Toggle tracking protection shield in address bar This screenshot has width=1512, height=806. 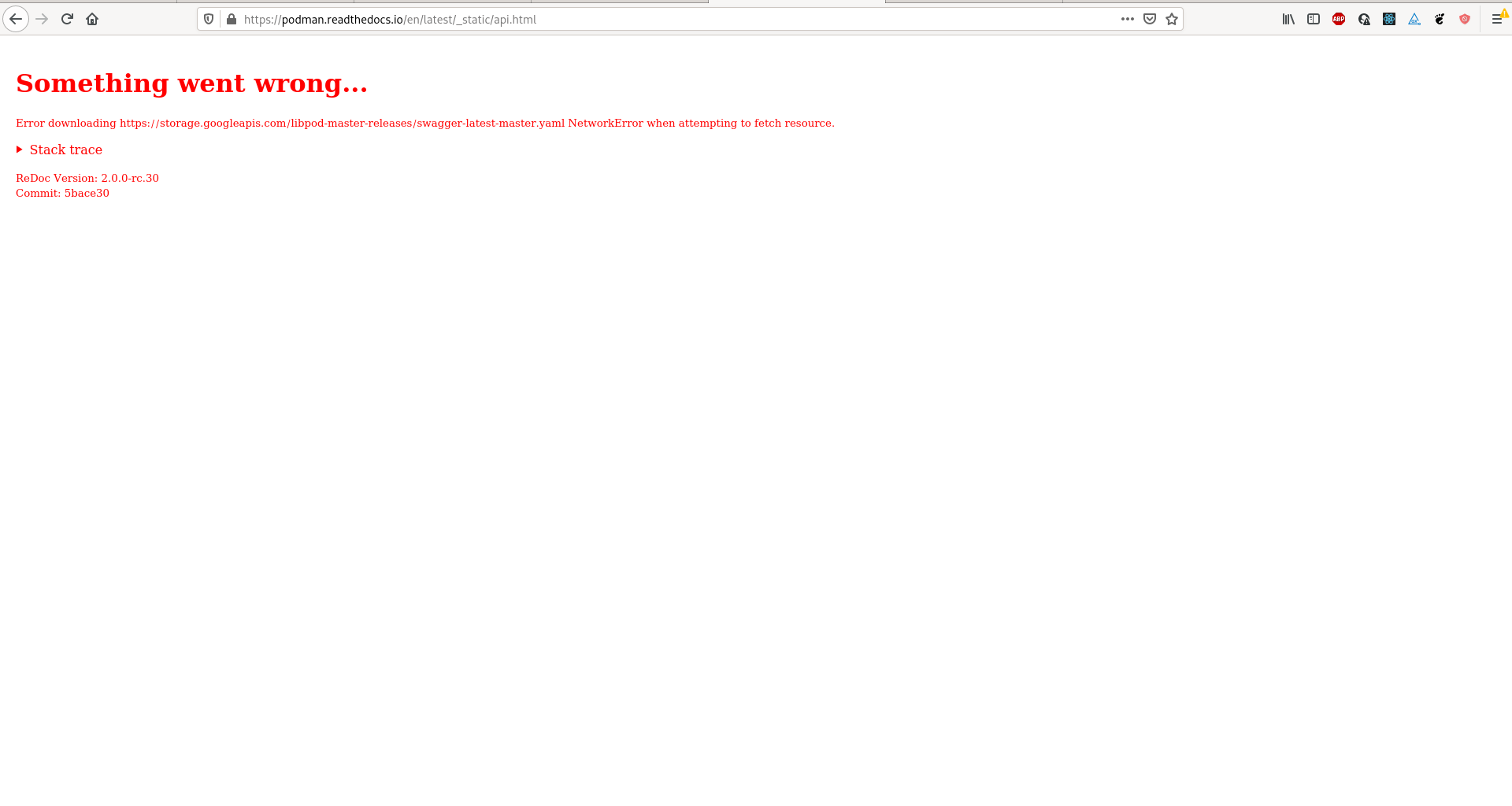(x=208, y=19)
